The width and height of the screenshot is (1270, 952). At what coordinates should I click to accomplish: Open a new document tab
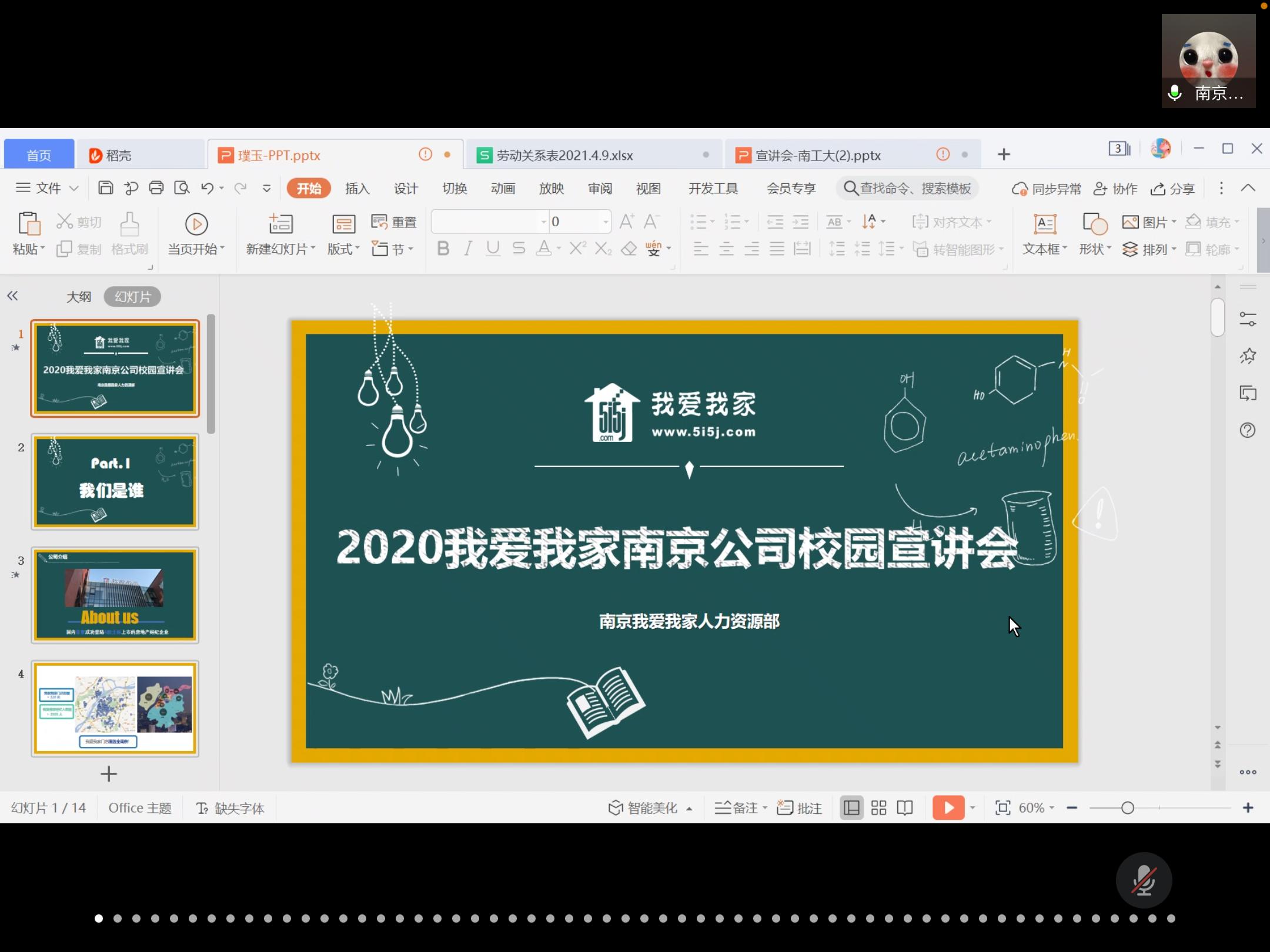click(1004, 155)
